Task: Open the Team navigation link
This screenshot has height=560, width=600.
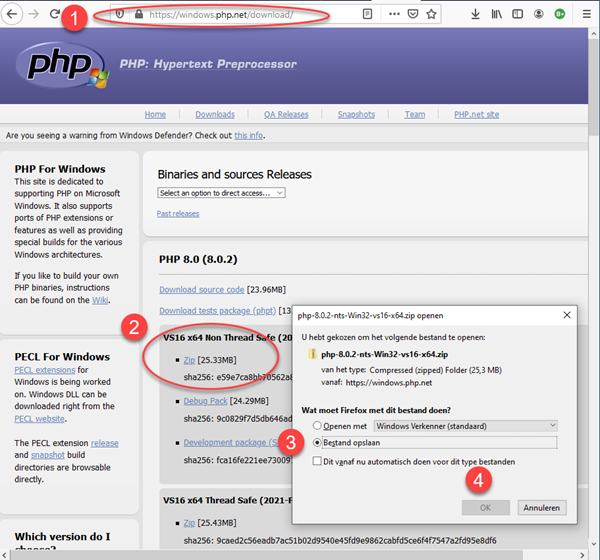Action: point(415,114)
